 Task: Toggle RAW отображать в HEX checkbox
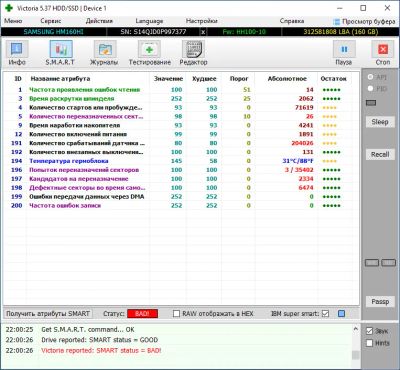coord(176,314)
